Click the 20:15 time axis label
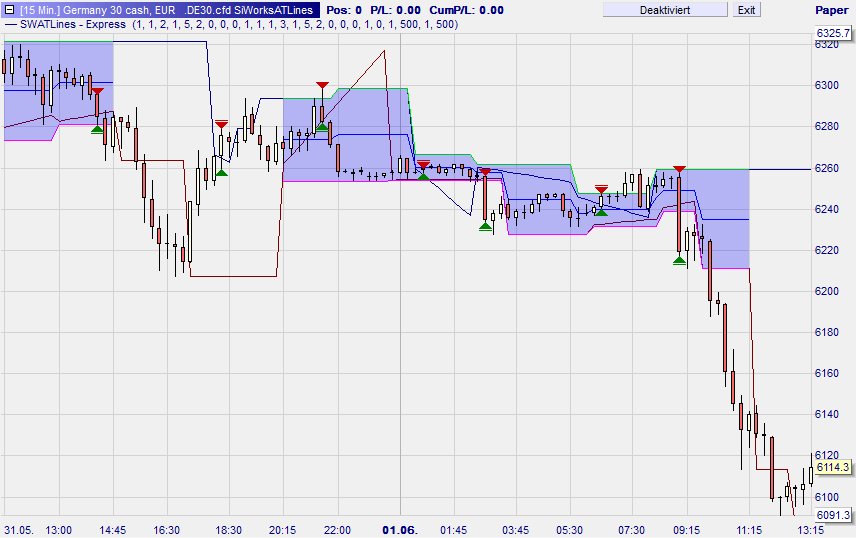 pyautogui.click(x=283, y=530)
